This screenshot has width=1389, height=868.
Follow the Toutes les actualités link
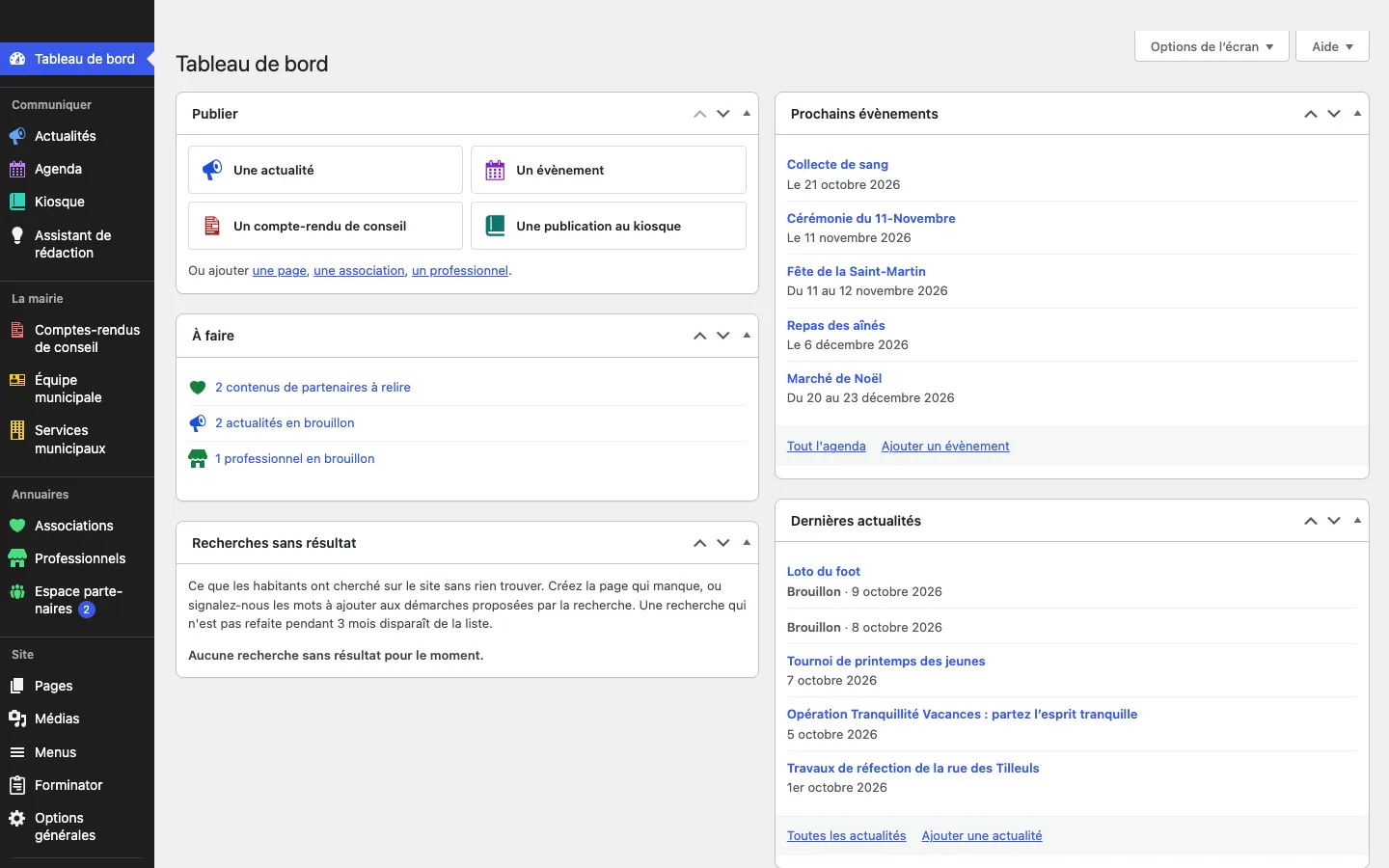847,836
